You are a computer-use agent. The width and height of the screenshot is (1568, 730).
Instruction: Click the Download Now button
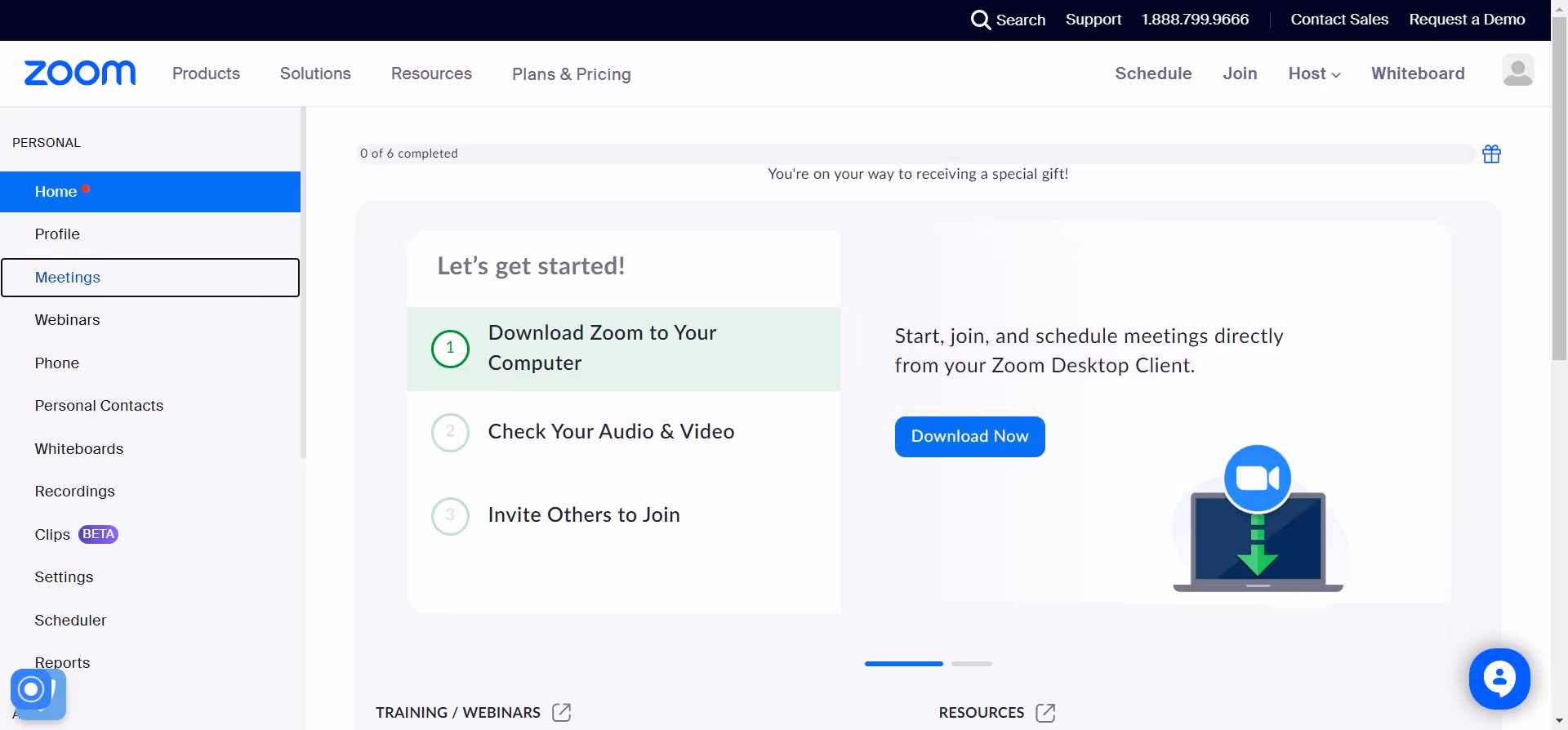pyautogui.click(x=969, y=437)
